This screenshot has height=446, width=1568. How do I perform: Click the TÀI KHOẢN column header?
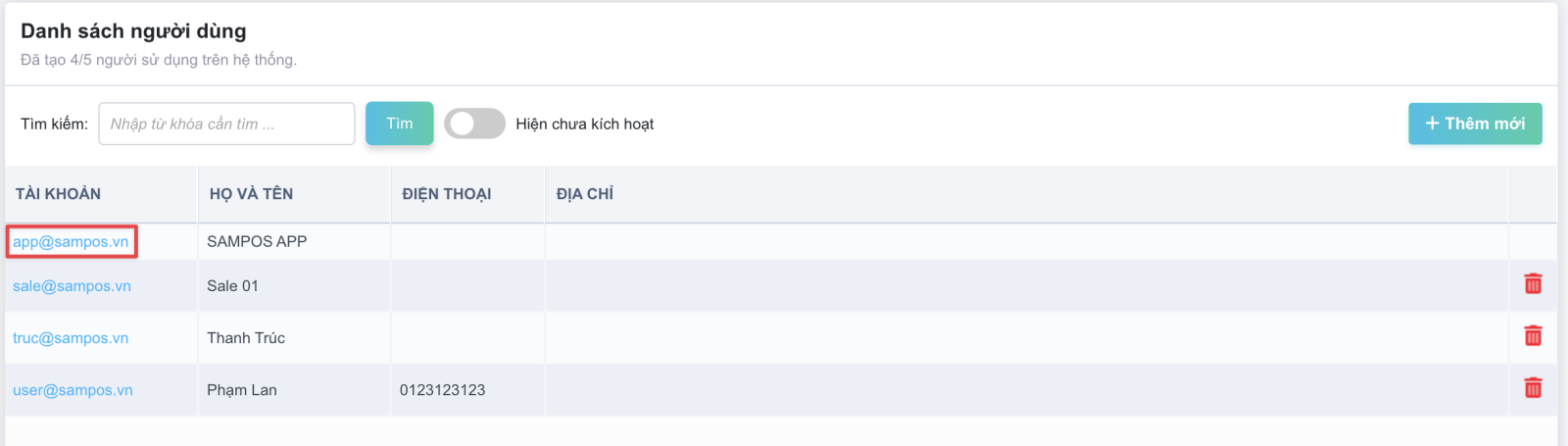pos(58,194)
